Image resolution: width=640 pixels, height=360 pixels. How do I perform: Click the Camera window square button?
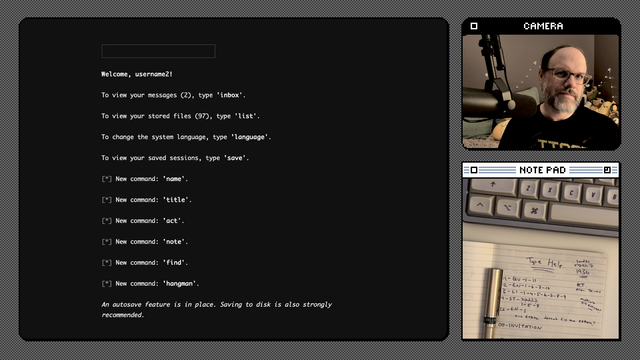(x=474, y=26)
